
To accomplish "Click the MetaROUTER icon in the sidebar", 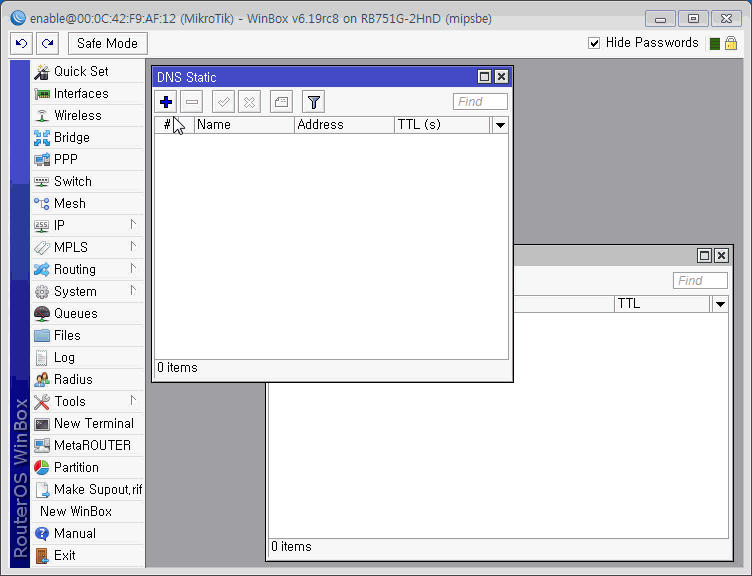I will point(42,446).
